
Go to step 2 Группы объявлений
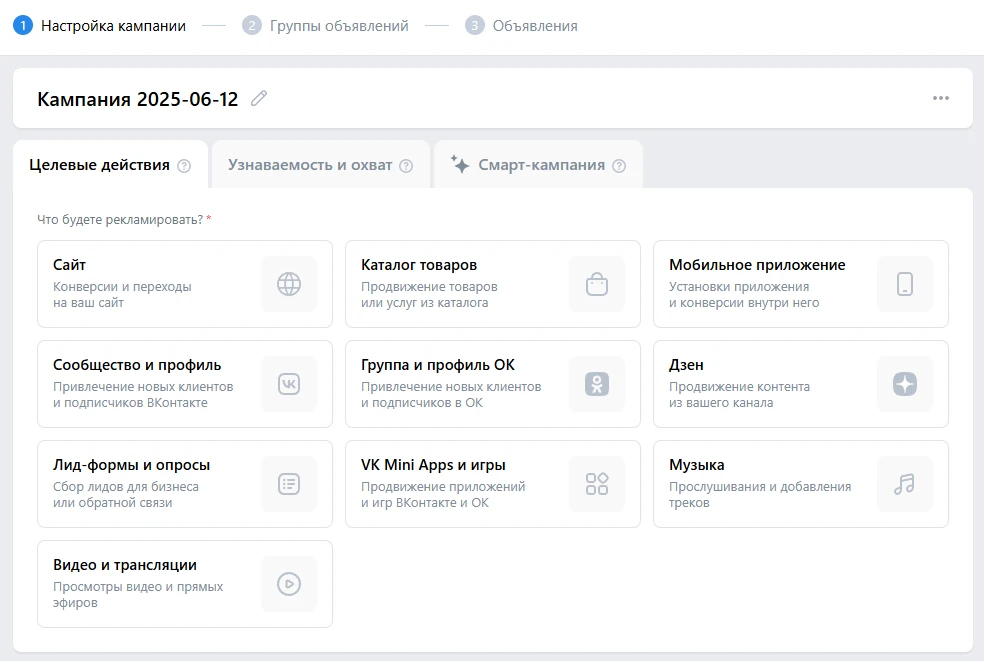click(x=338, y=26)
